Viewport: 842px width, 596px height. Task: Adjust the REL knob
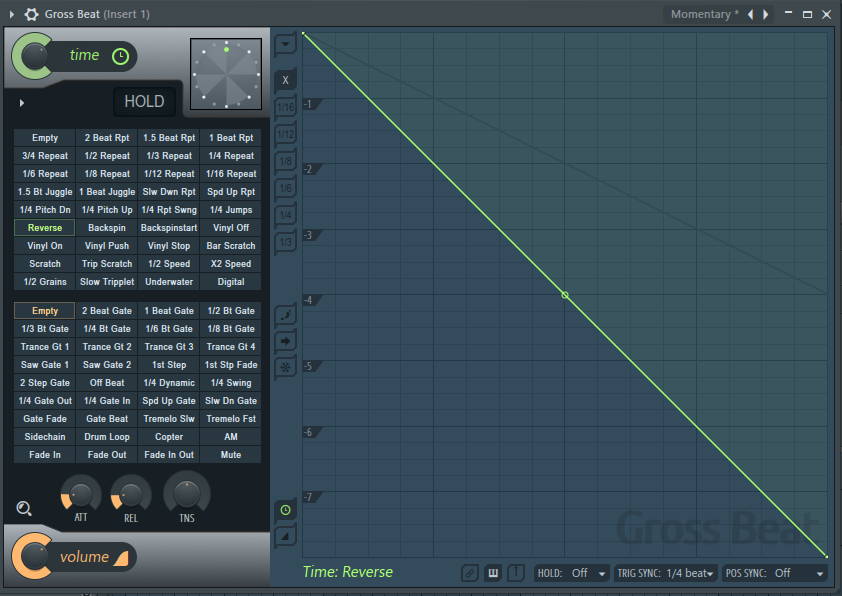coord(131,494)
